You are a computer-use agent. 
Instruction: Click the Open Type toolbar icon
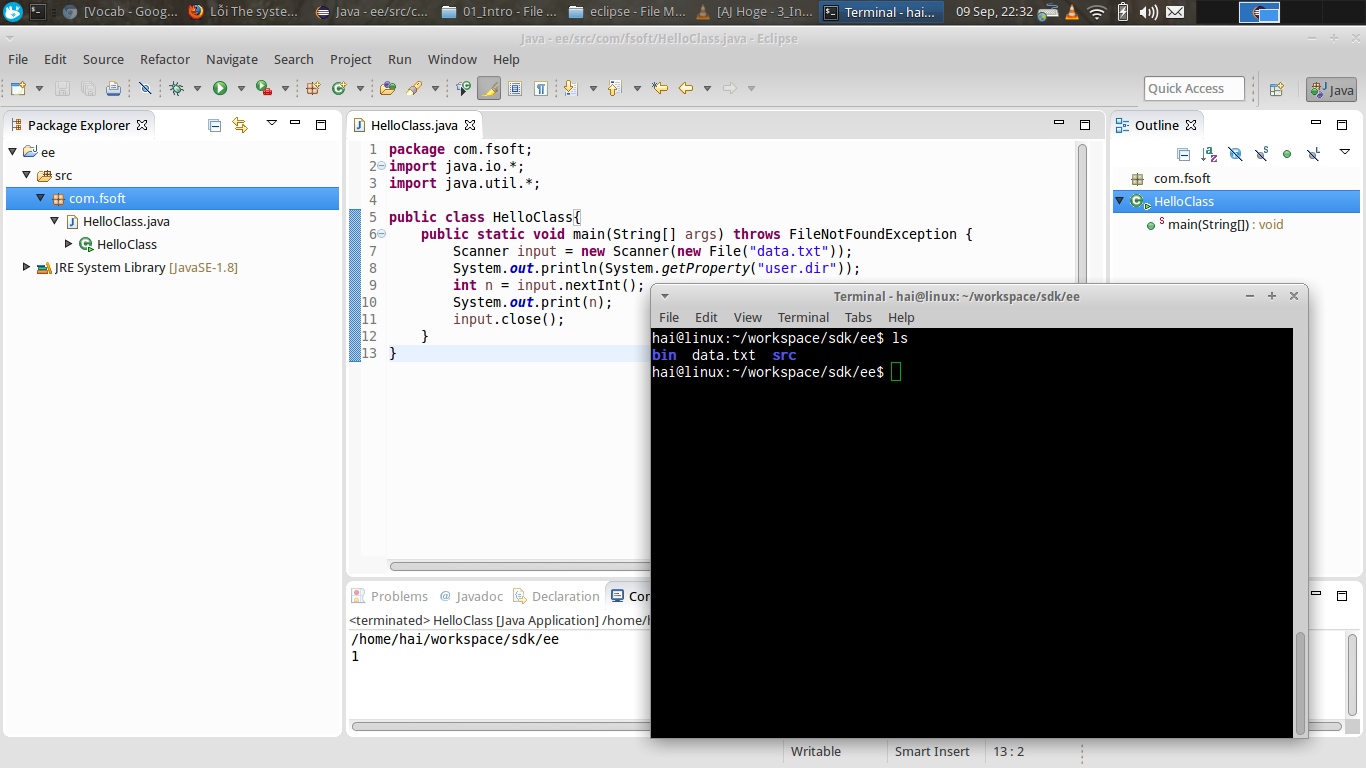[388, 89]
